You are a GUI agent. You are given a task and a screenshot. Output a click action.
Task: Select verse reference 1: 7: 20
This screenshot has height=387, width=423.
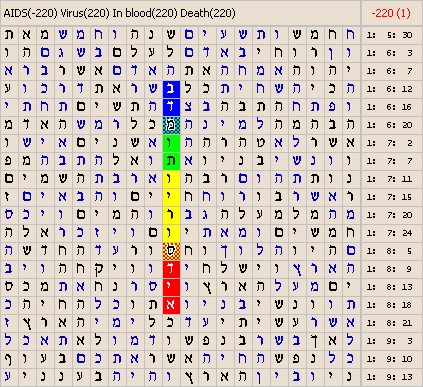click(389, 215)
